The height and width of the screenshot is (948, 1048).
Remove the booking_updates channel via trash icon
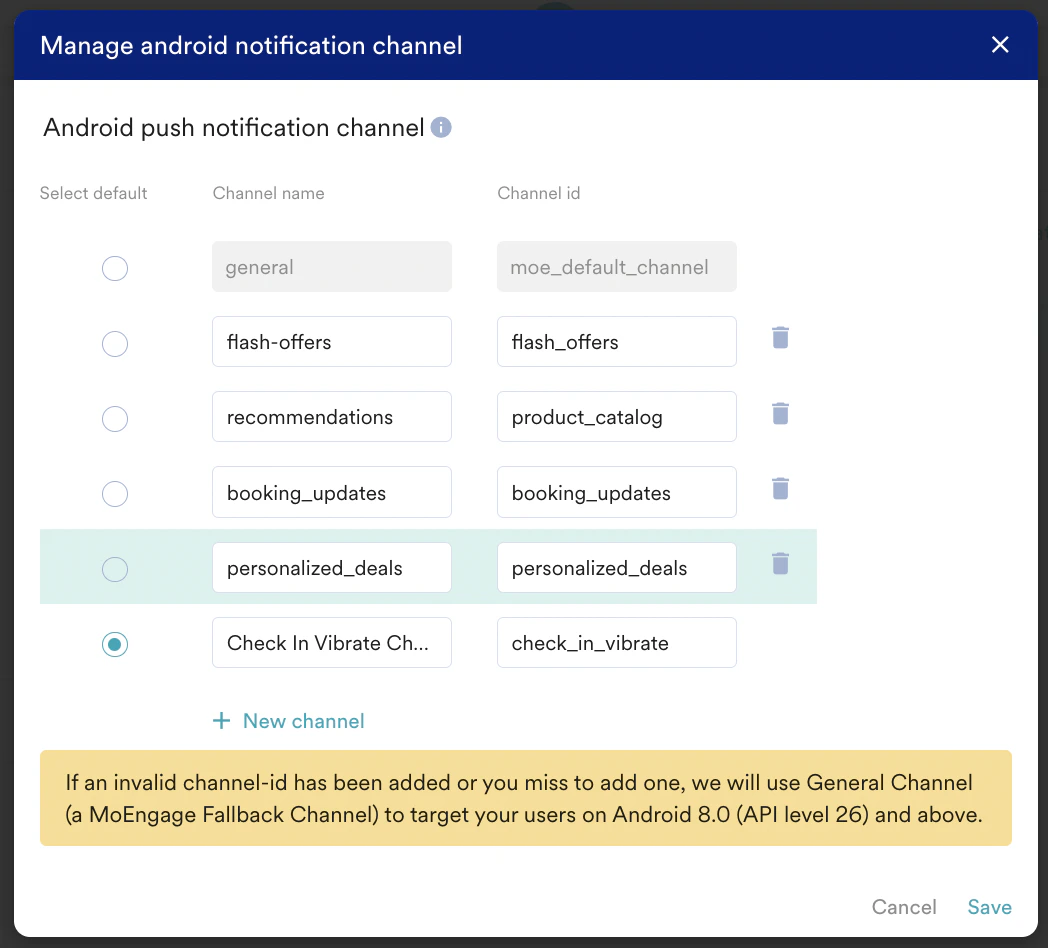pos(780,489)
